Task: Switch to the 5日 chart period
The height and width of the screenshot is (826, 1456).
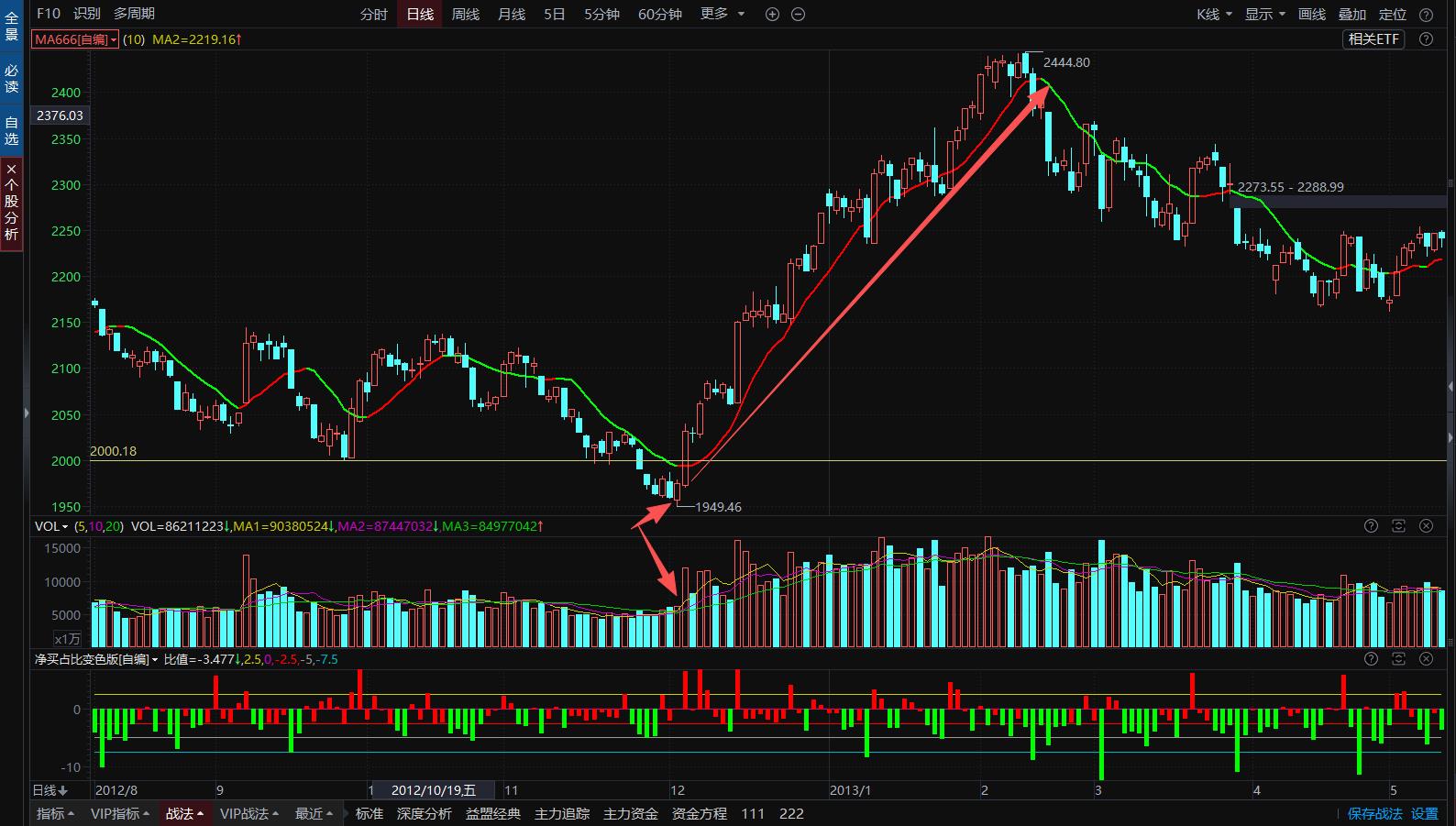Action: point(555,15)
